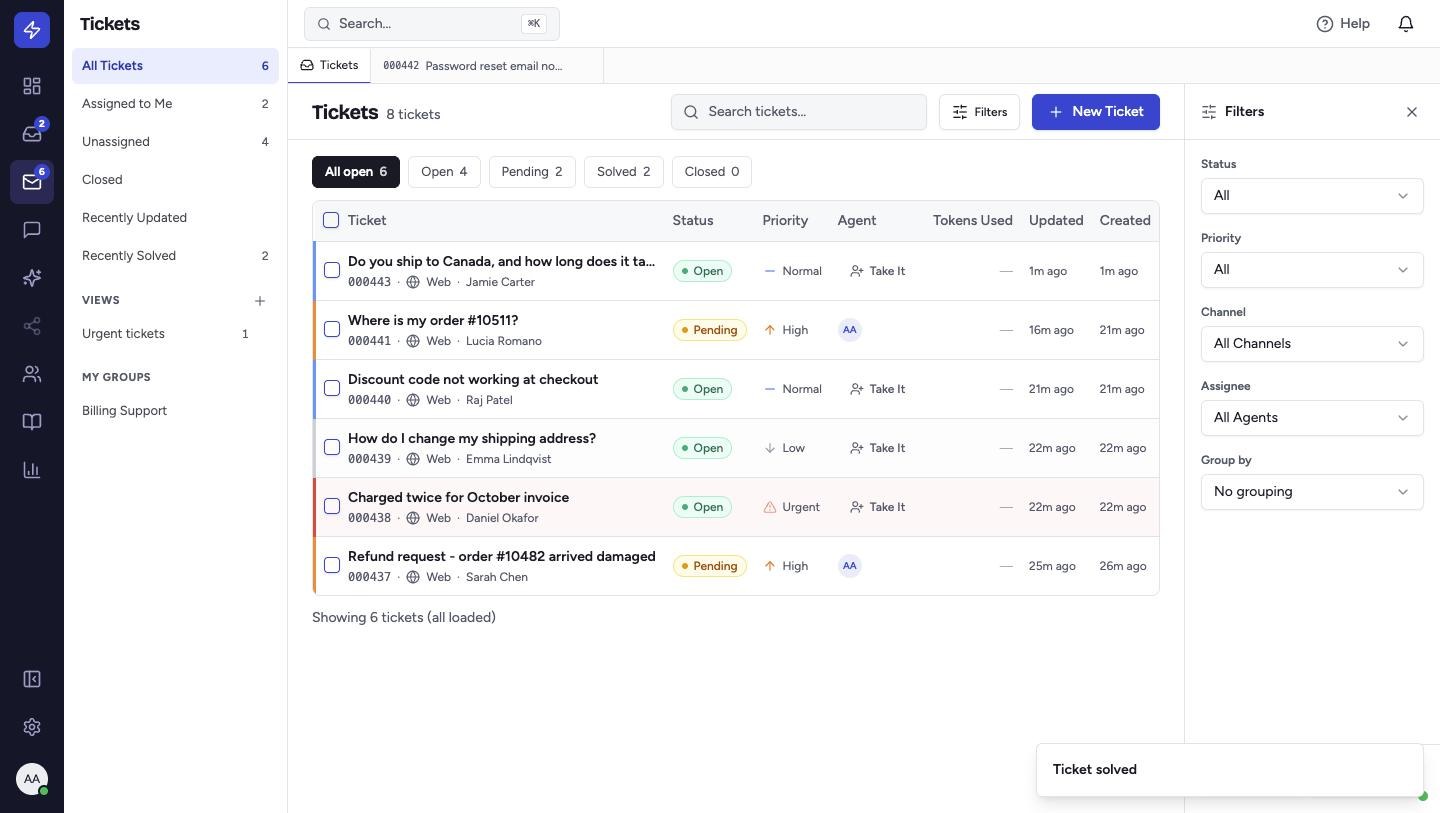This screenshot has width=1440, height=813.
Task: Select checkbox for Discount code not working
Action: click(x=332, y=388)
